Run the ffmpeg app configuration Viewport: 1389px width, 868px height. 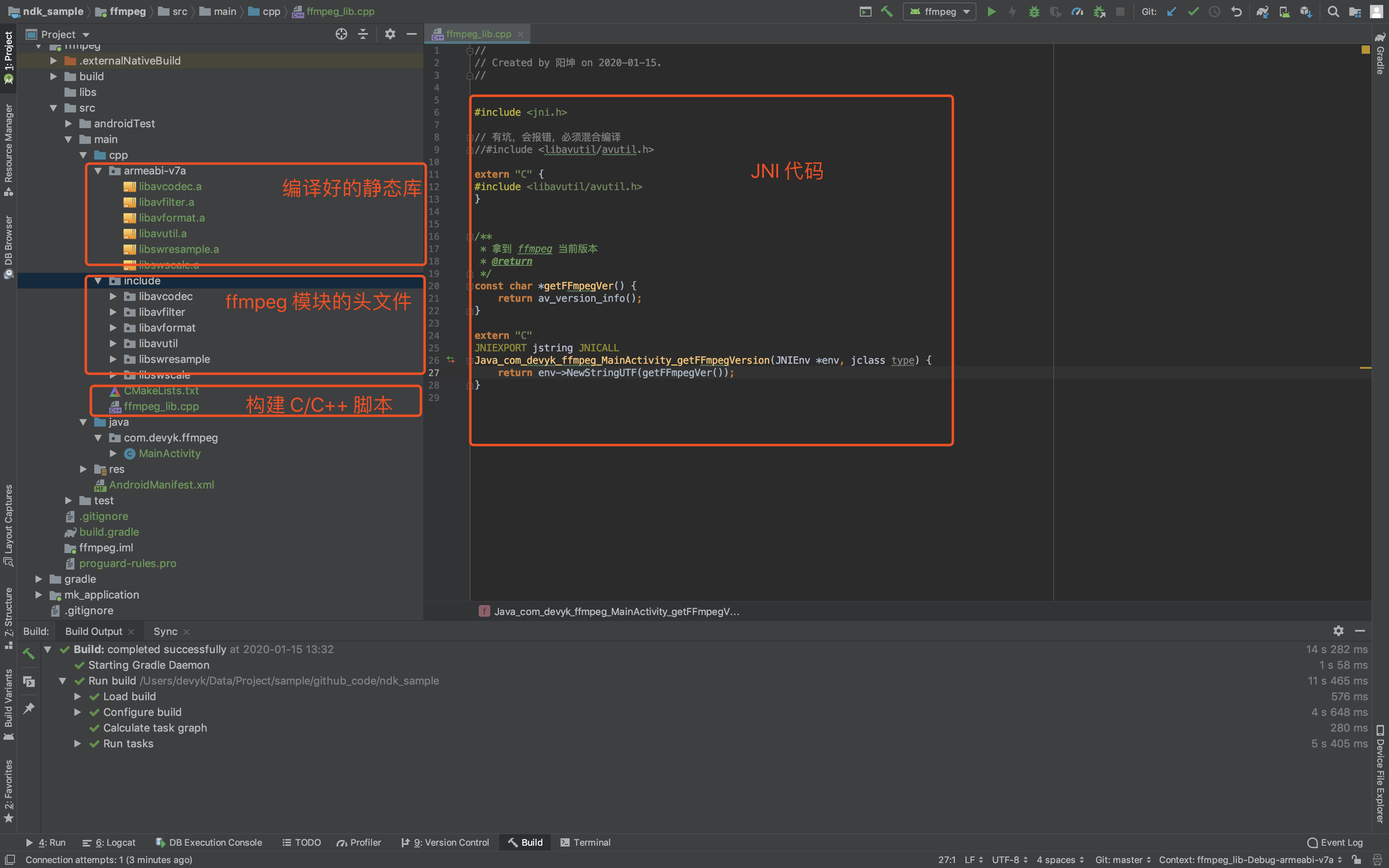[992, 12]
